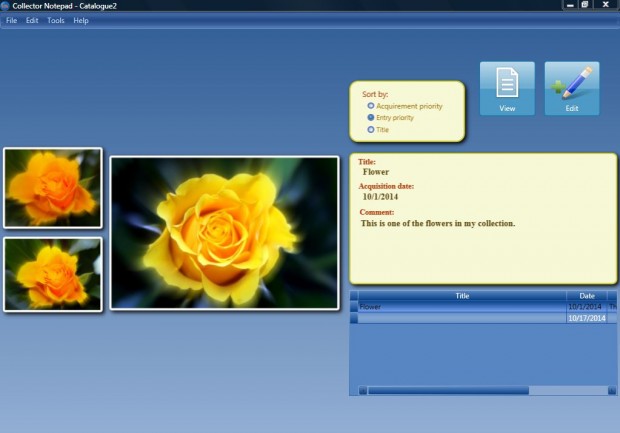The width and height of the screenshot is (620, 433).
Task: Select Entry priority sort option
Action: tap(371, 117)
